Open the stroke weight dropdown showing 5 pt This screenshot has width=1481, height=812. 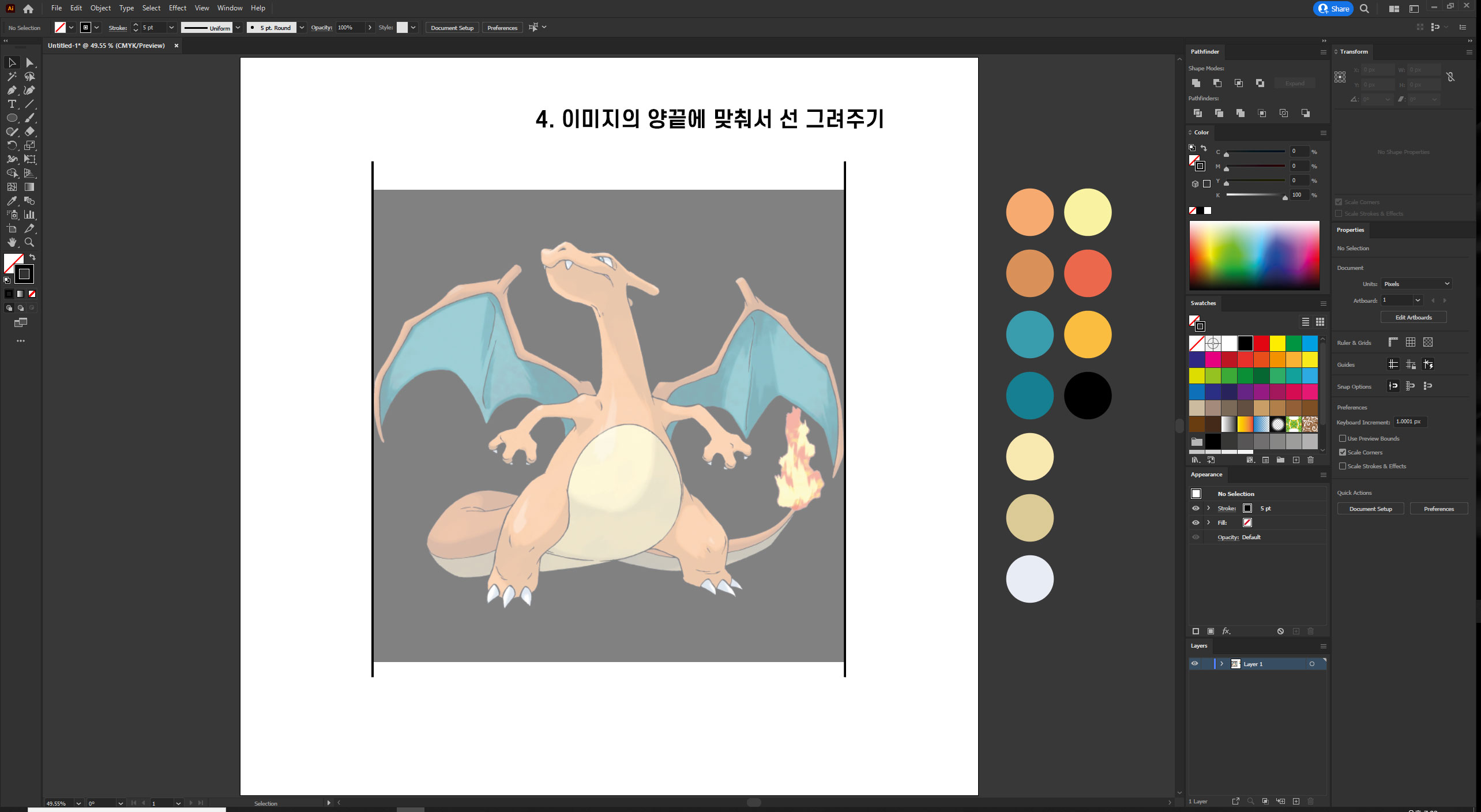click(x=171, y=27)
